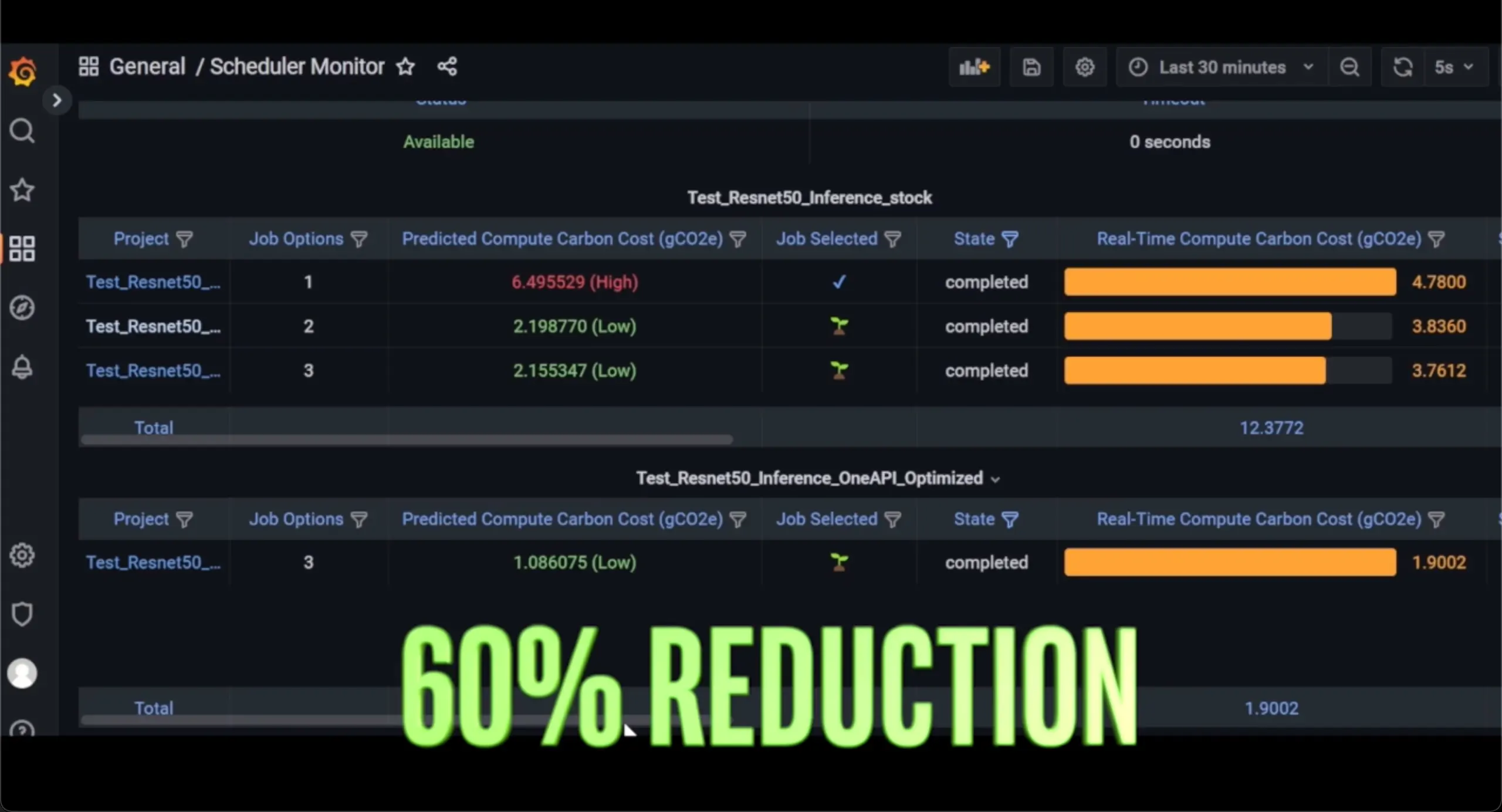1502x812 pixels.
Task: Open the Grafana home logo
Action: point(22,72)
